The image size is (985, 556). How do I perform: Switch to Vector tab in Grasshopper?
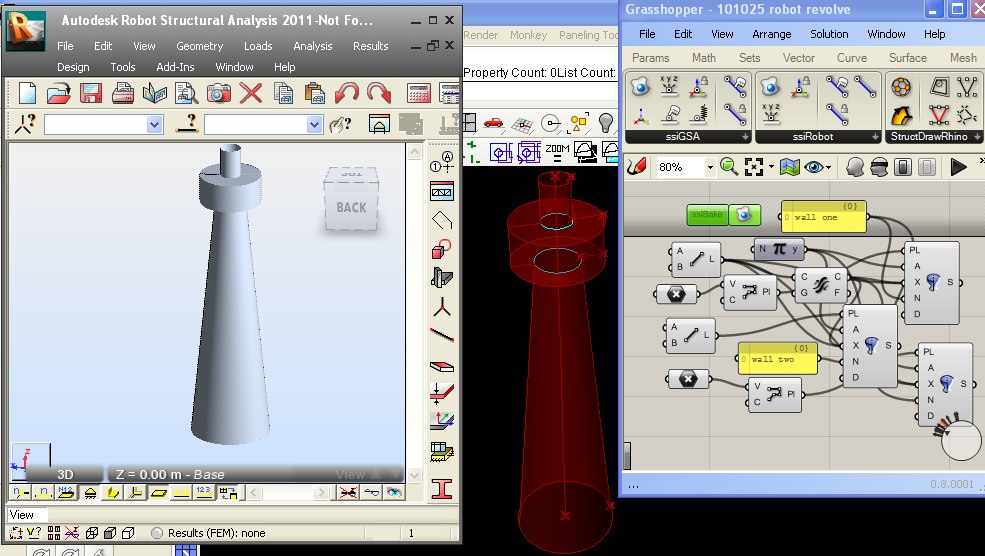[798, 57]
